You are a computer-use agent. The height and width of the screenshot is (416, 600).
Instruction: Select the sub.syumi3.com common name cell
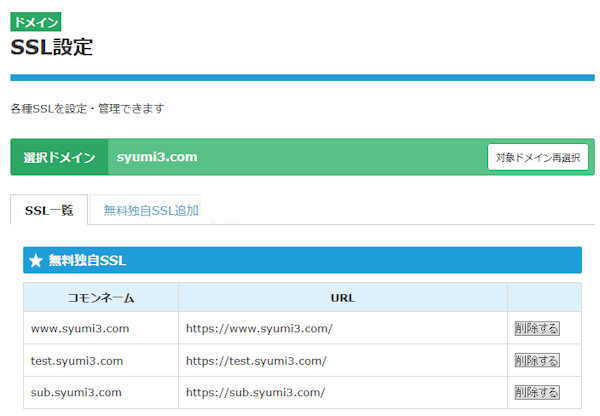click(76, 392)
